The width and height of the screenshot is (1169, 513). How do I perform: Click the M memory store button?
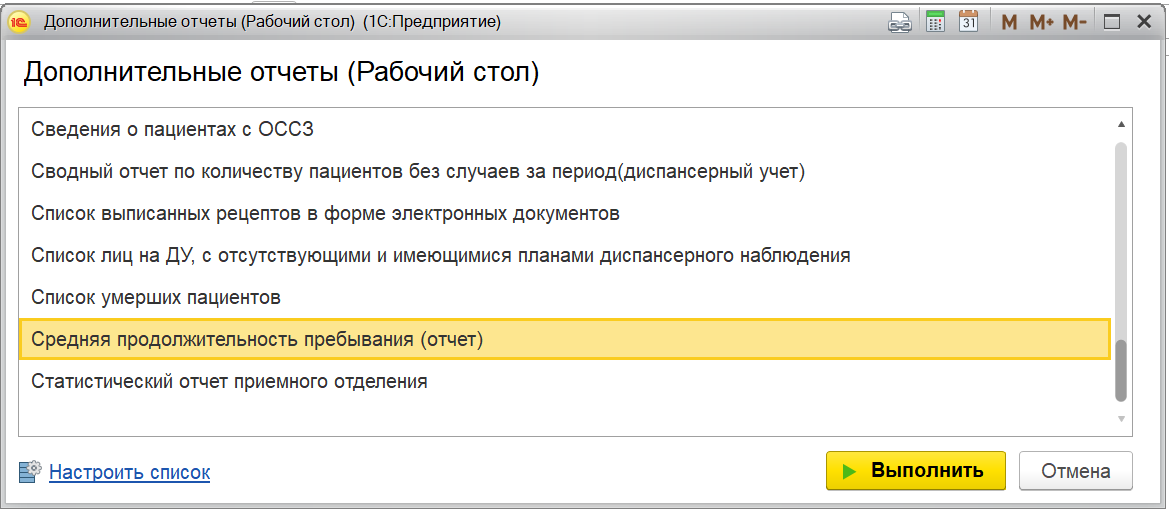point(1009,22)
